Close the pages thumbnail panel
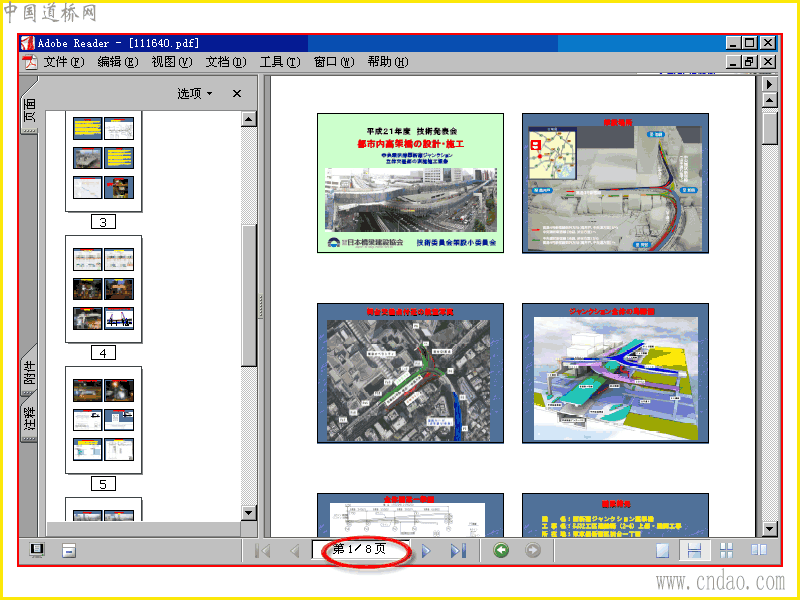800x600 pixels. coord(237,93)
